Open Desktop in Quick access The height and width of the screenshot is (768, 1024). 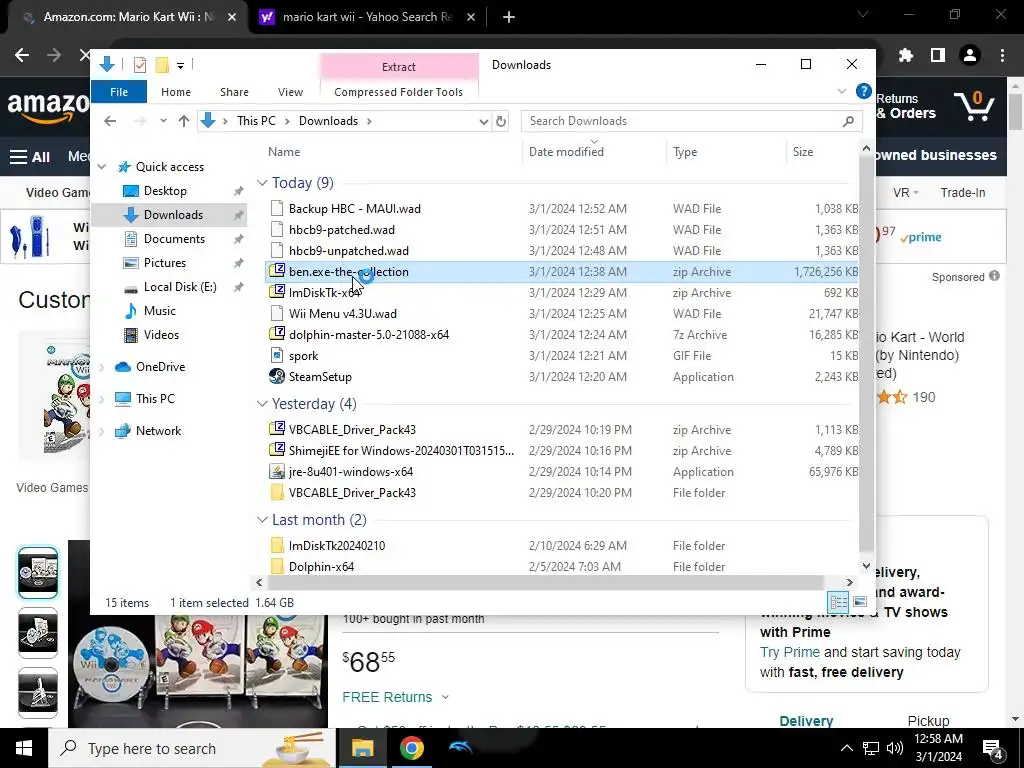165,191
